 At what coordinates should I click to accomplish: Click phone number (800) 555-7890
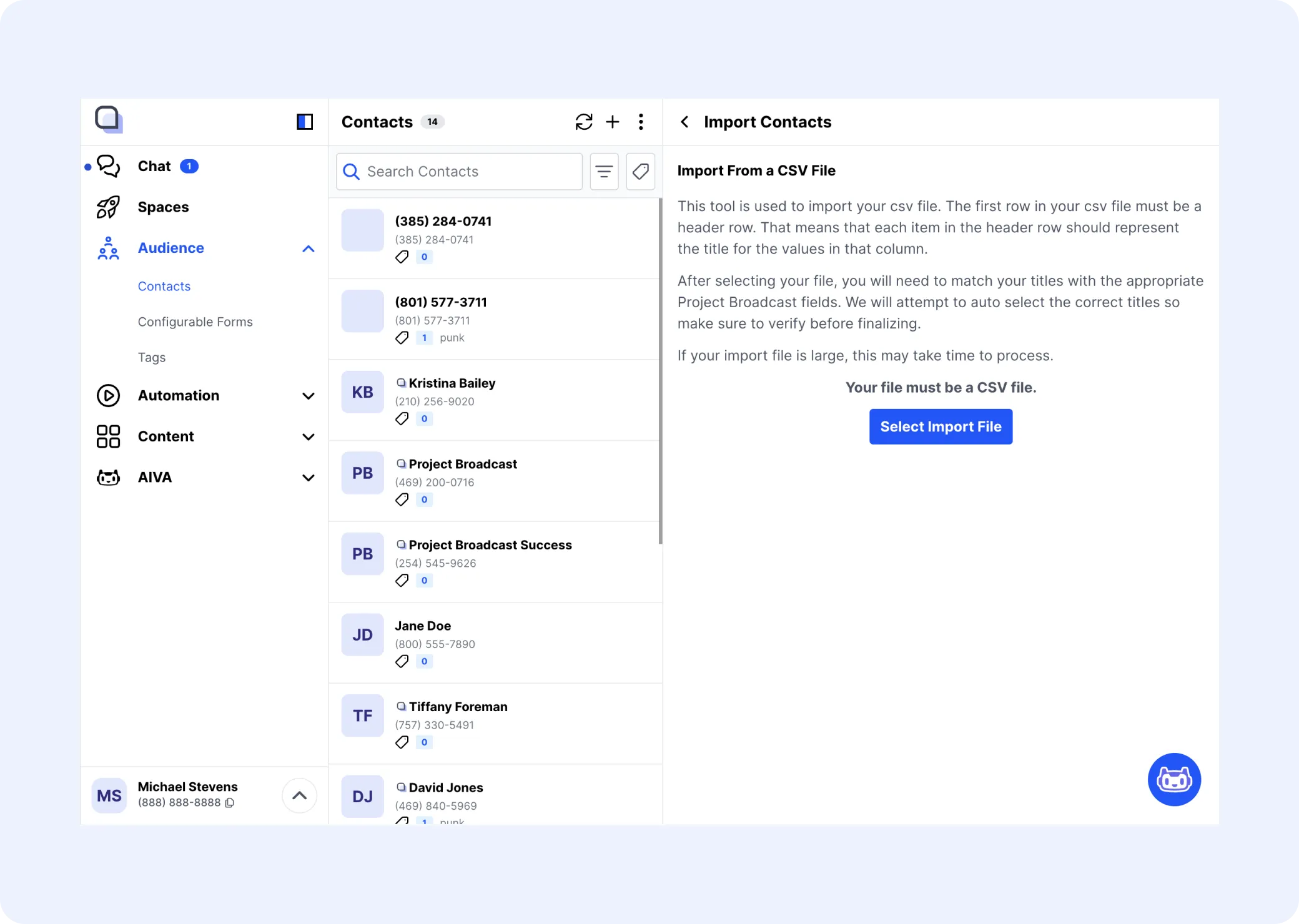pos(435,644)
